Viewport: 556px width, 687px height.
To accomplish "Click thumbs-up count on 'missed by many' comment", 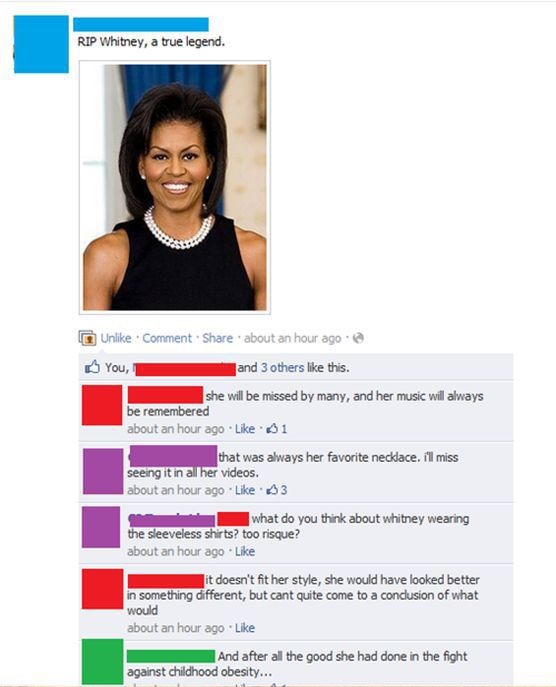I will tap(277, 429).
